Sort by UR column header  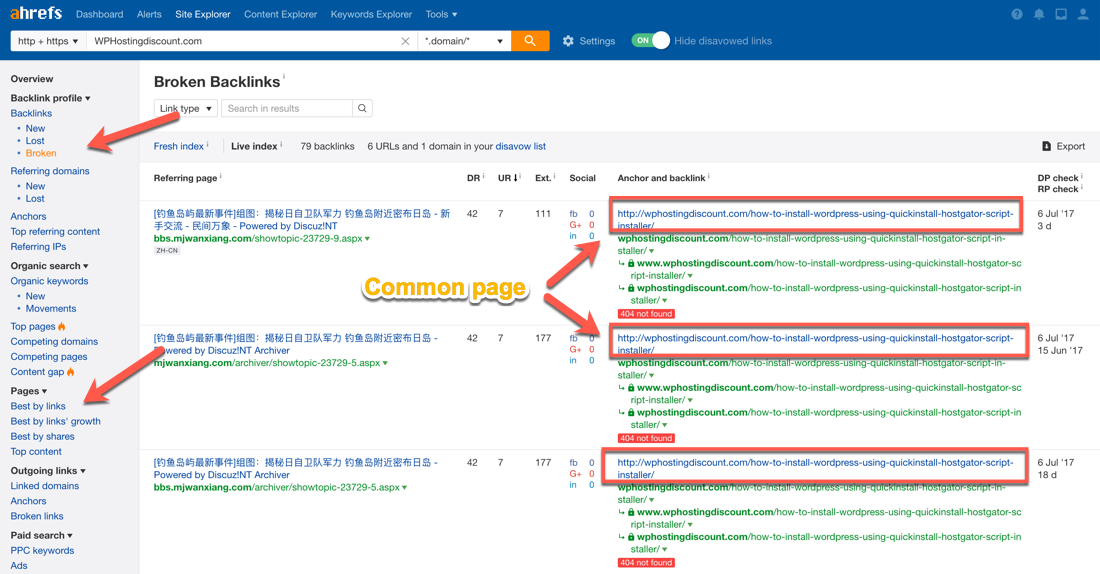(507, 178)
